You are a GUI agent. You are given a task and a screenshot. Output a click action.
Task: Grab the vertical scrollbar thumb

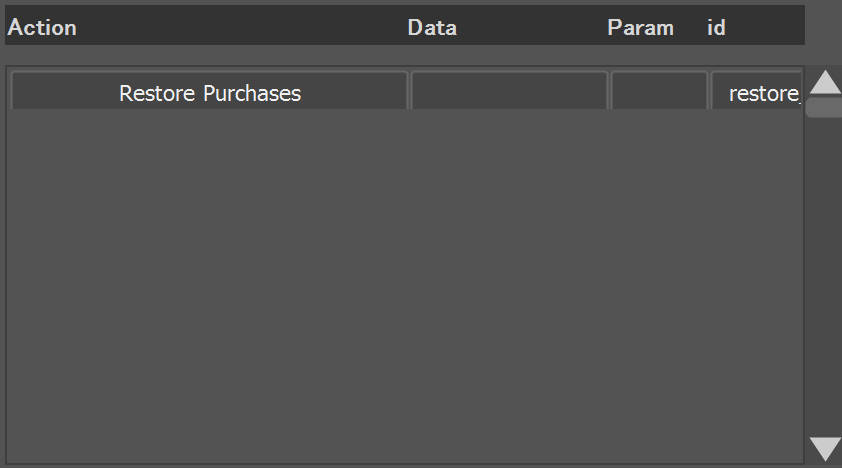[x=825, y=107]
